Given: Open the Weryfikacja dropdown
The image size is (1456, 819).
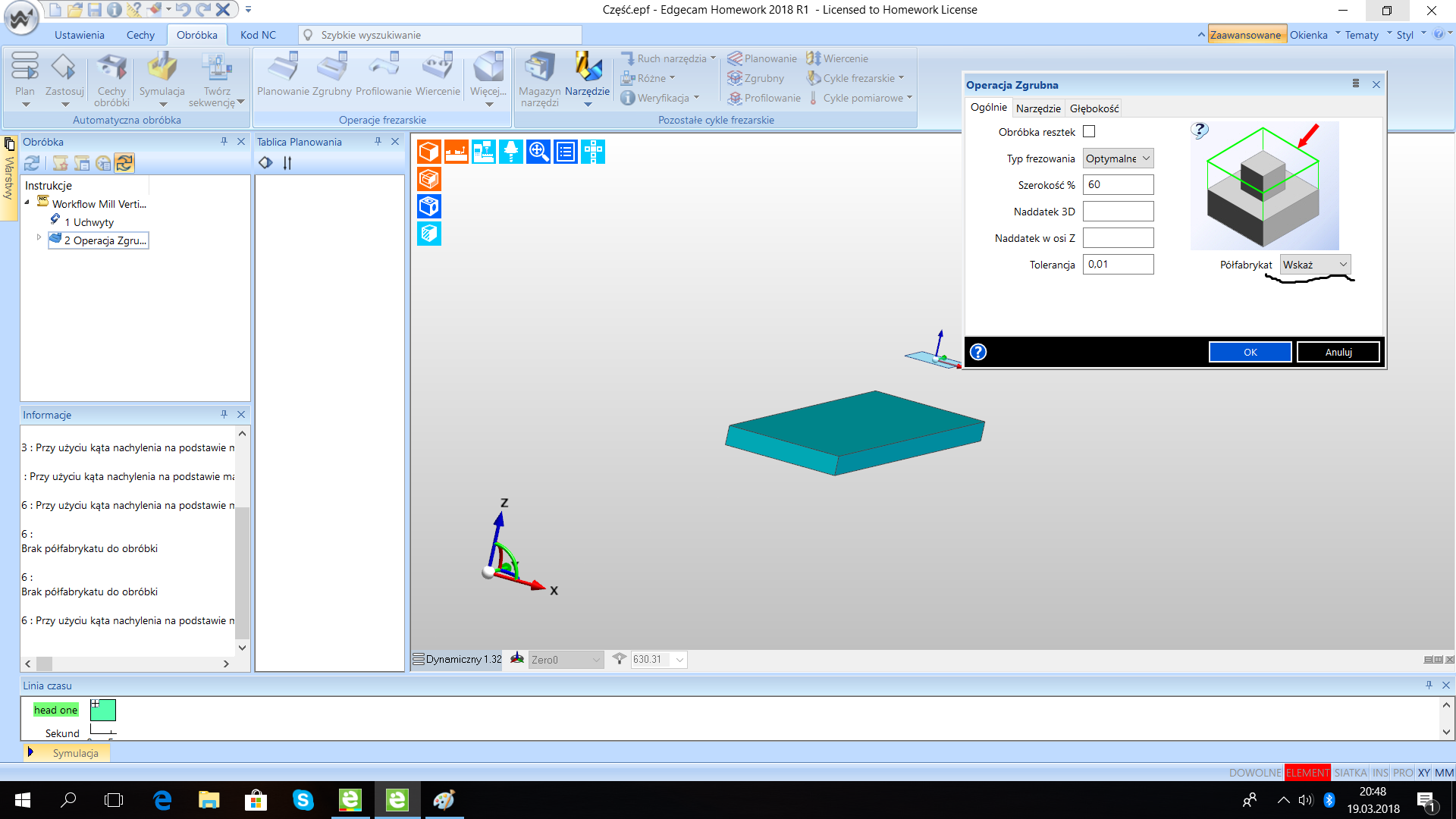Looking at the screenshot, I should (x=660, y=98).
